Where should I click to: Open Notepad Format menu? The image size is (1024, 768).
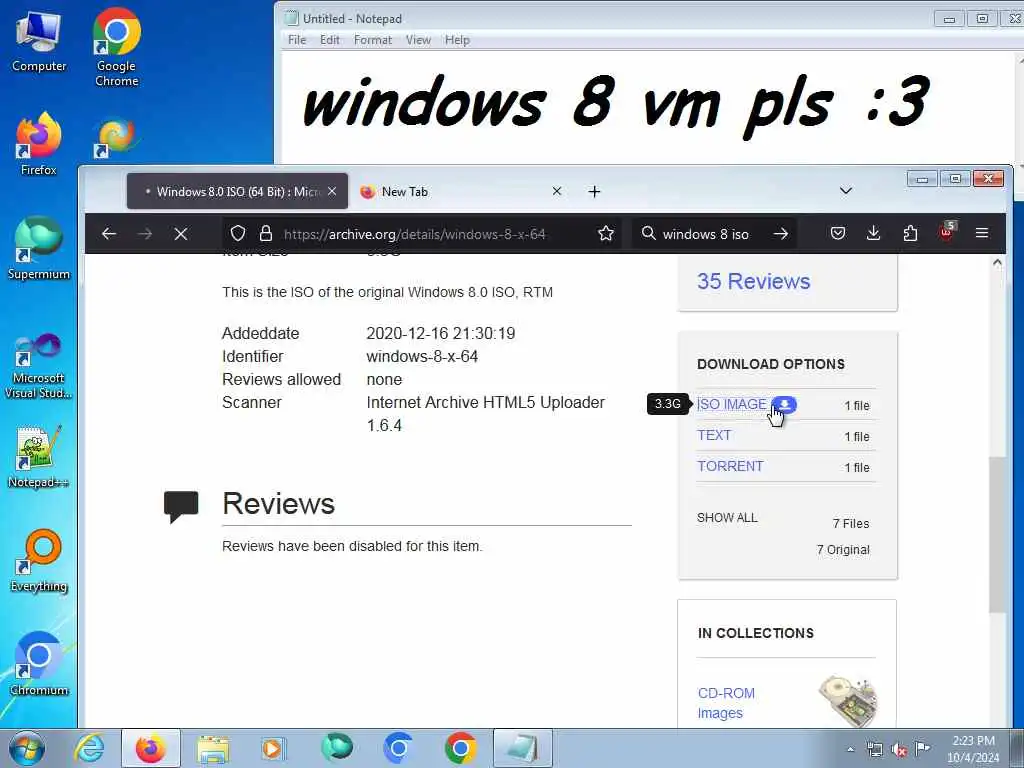pyautogui.click(x=373, y=40)
